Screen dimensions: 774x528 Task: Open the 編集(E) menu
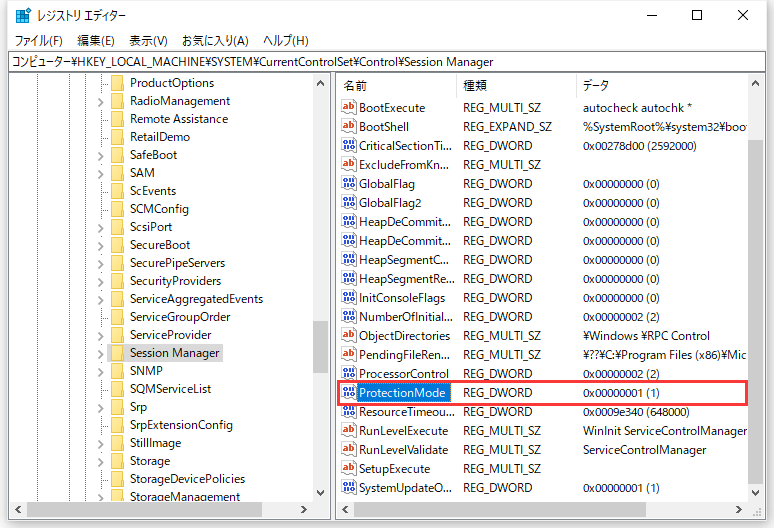click(x=96, y=40)
